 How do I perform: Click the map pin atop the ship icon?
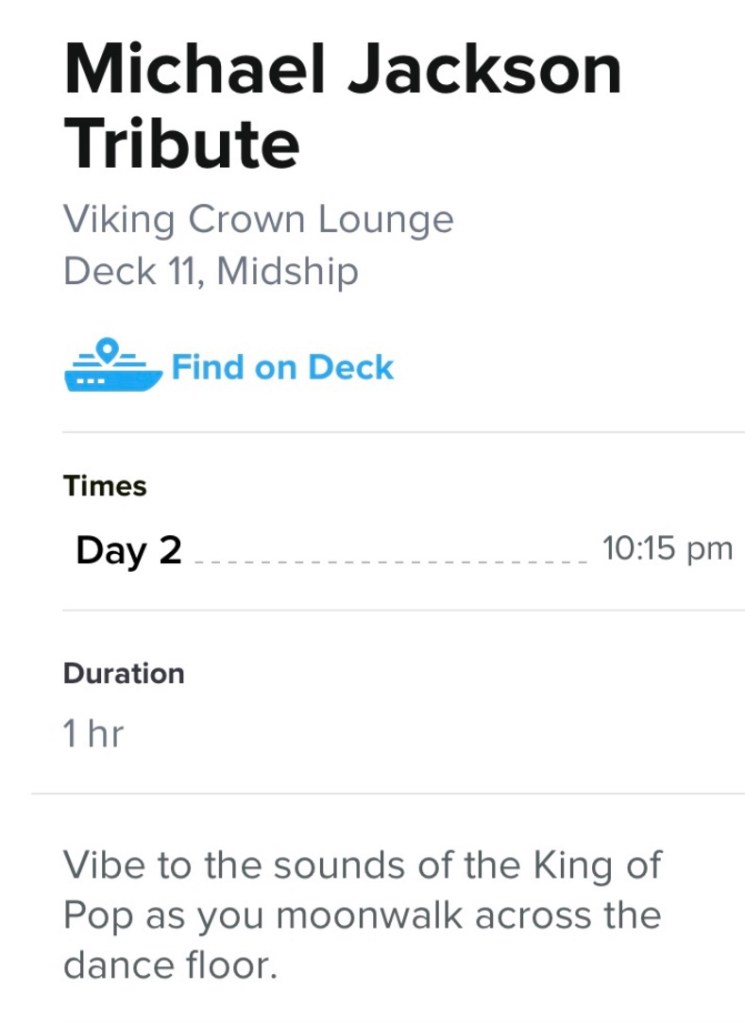coord(111,350)
